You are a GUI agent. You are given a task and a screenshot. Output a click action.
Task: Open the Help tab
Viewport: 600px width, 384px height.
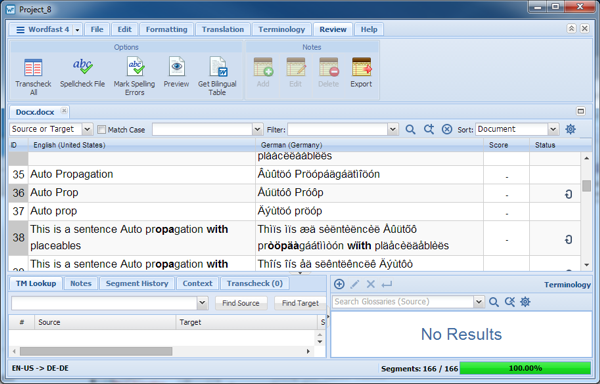(369, 29)
